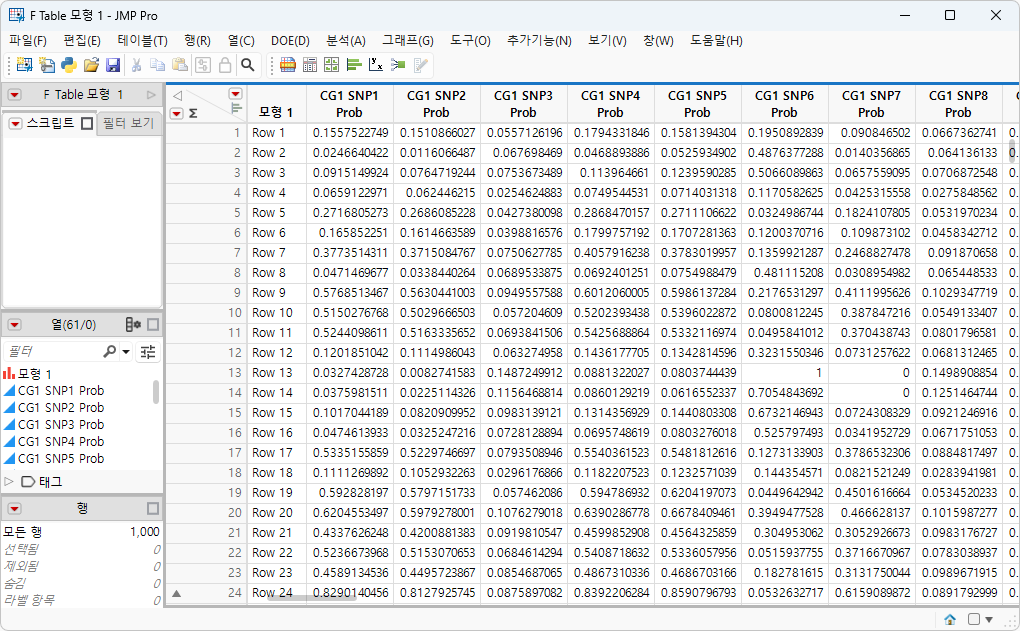Toggle the checkbox beside 스크립트
Viewport: 1020px width, 631px height.
87,124
